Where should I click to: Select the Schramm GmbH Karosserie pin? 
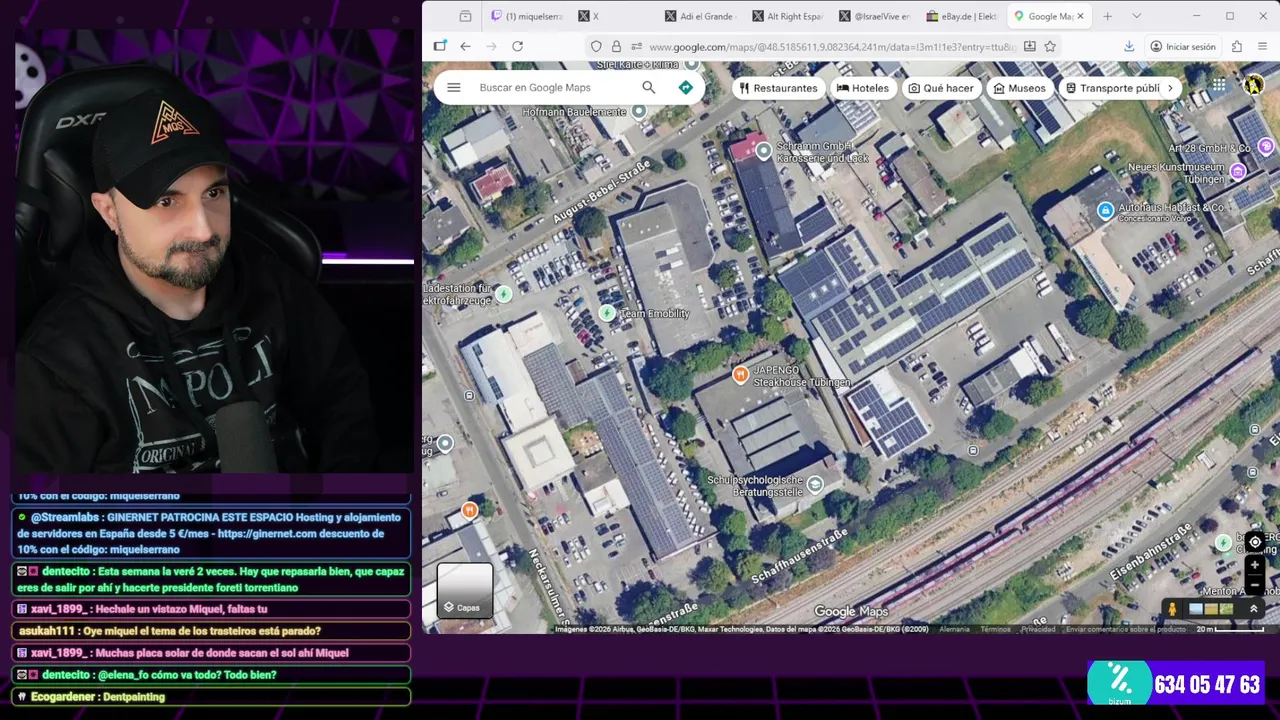pos(764,151)
